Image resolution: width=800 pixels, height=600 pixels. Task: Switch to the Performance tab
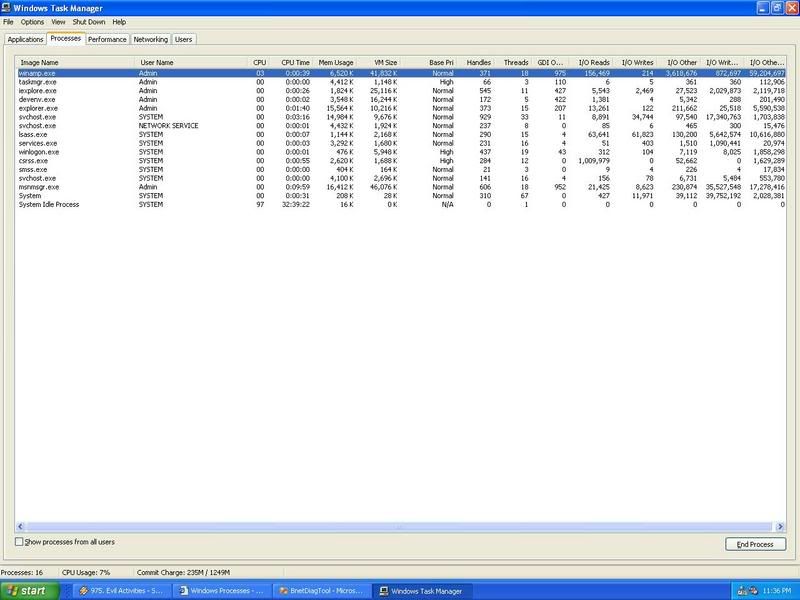pos(107,39)
